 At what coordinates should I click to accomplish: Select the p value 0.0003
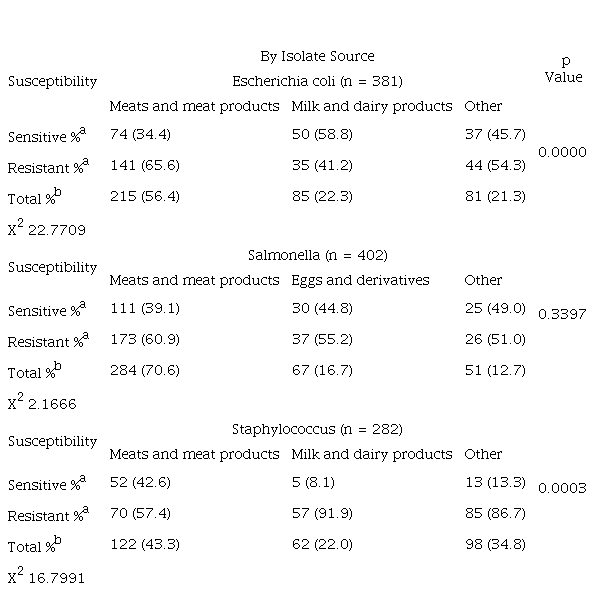coord(562,488)
